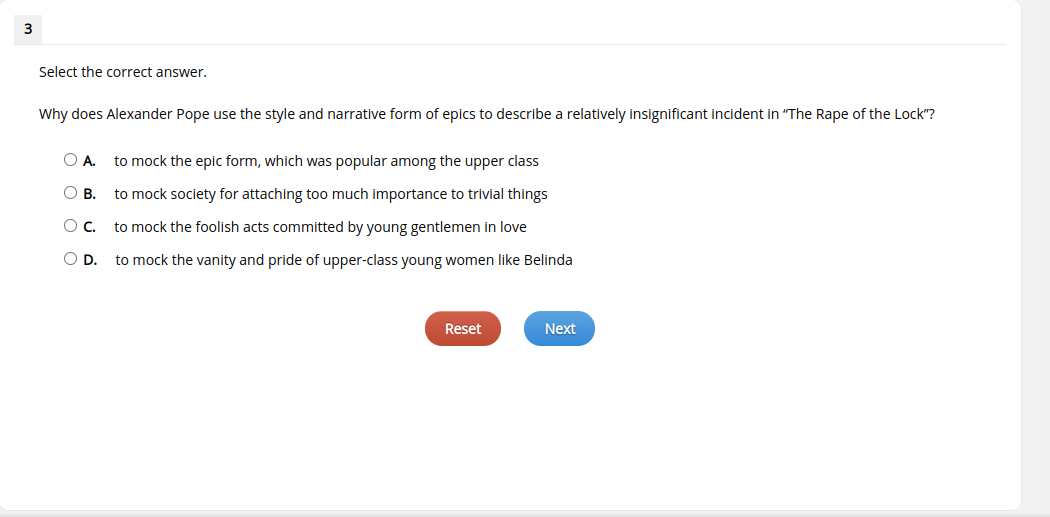
Task: Click the bold "C." letter label
Action: (x=89, y=227)
